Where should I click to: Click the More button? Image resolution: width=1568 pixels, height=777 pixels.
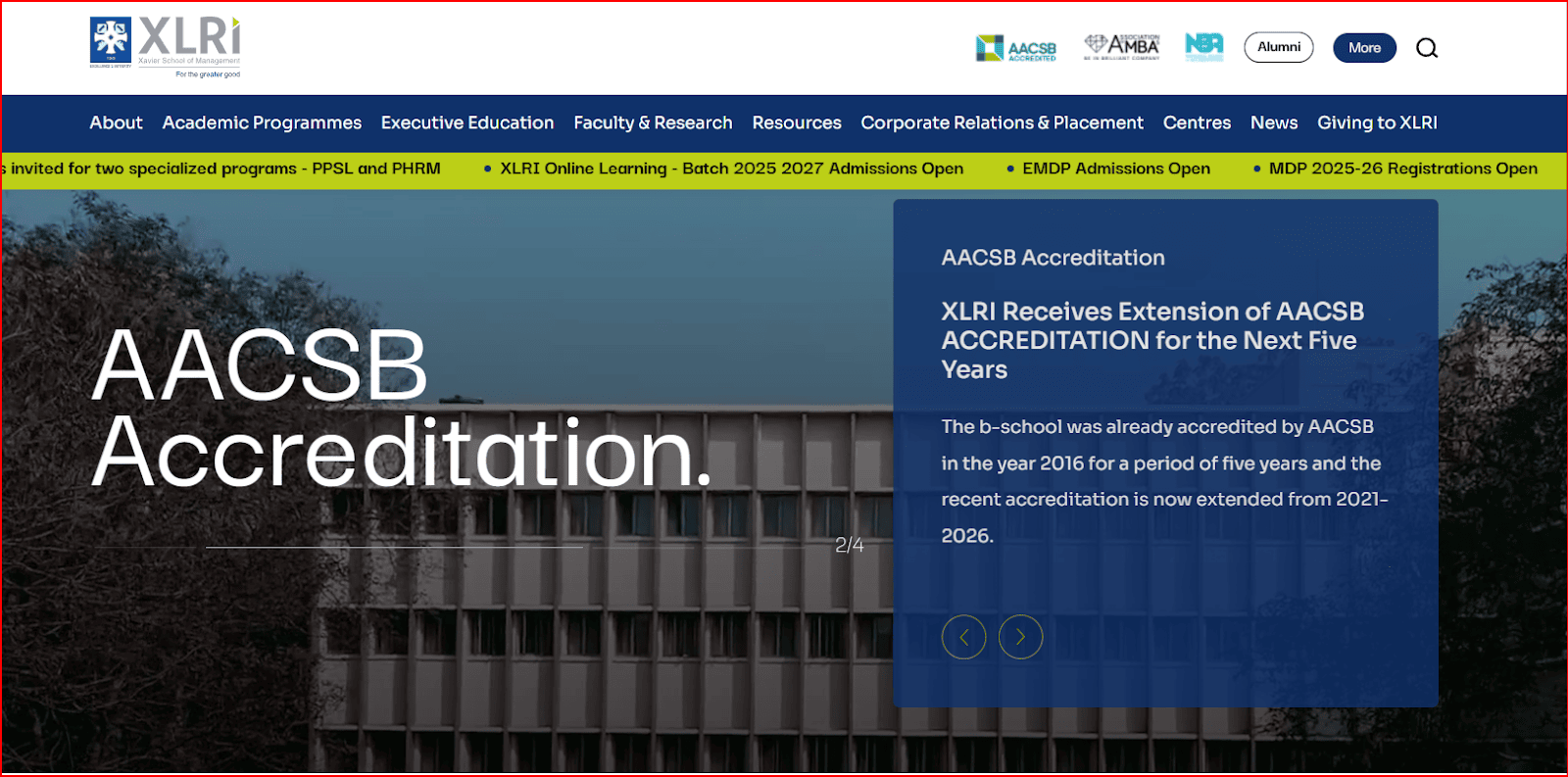[1364, 47]
